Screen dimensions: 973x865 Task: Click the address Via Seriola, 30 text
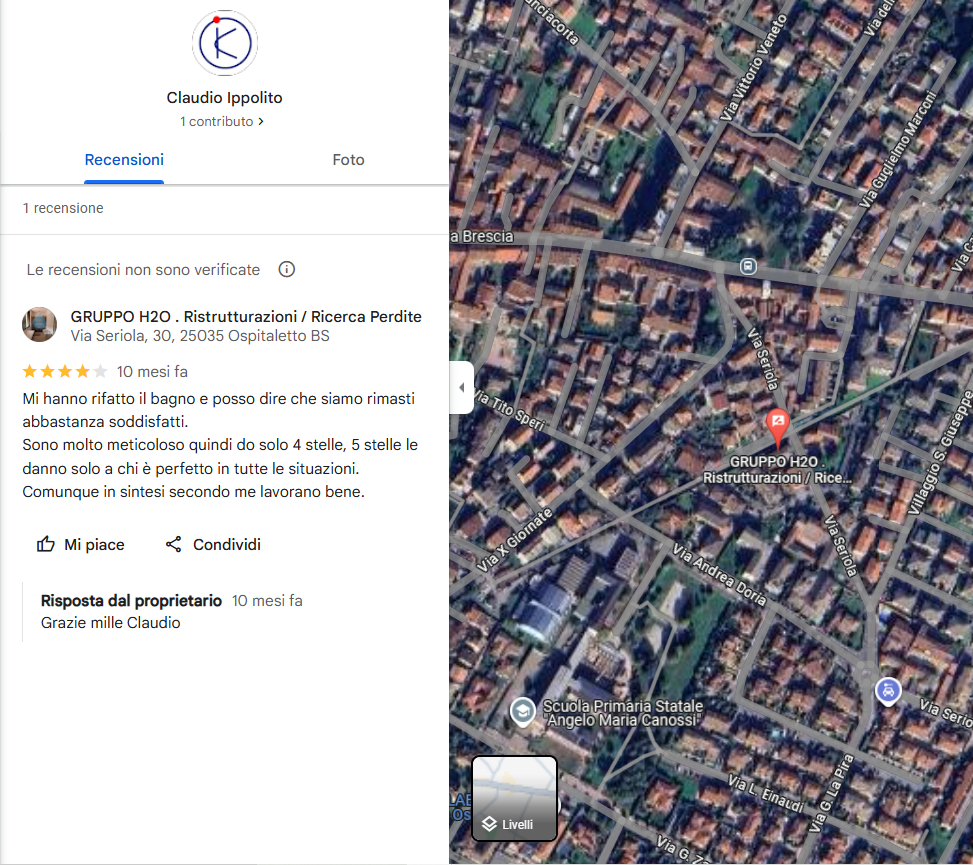pyautogui.click(x=200, y=336)
